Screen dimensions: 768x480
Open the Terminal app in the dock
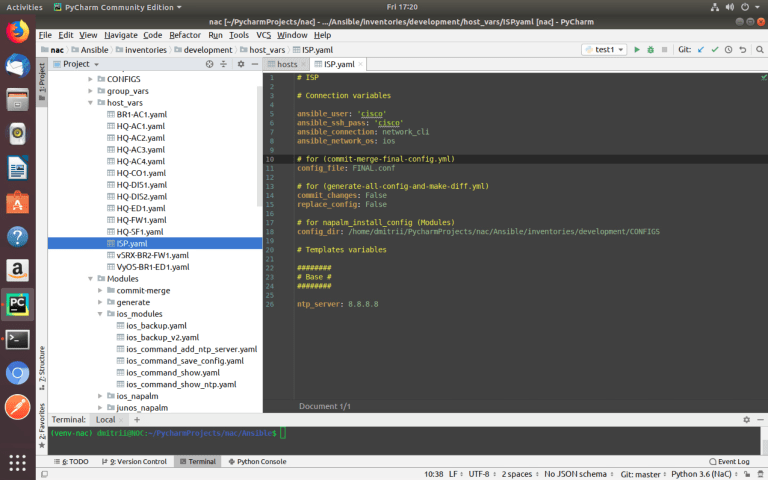click(18, 339)
